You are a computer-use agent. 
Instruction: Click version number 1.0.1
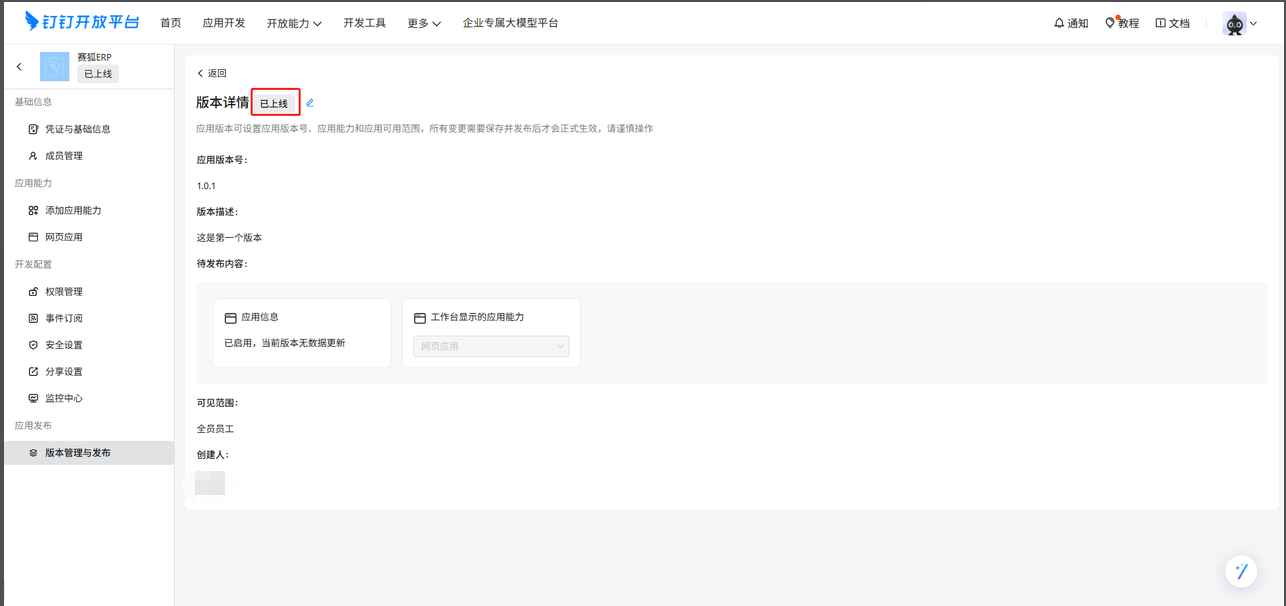[x=206, y=186]
